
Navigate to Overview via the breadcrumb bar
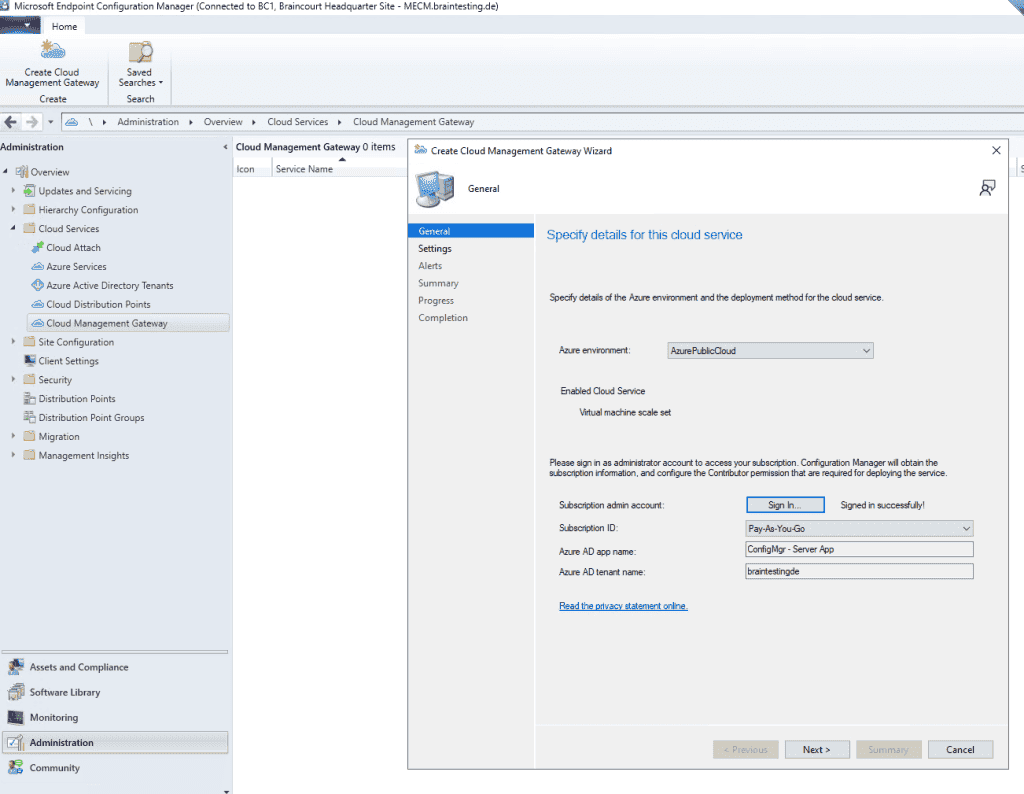point(221,121)
